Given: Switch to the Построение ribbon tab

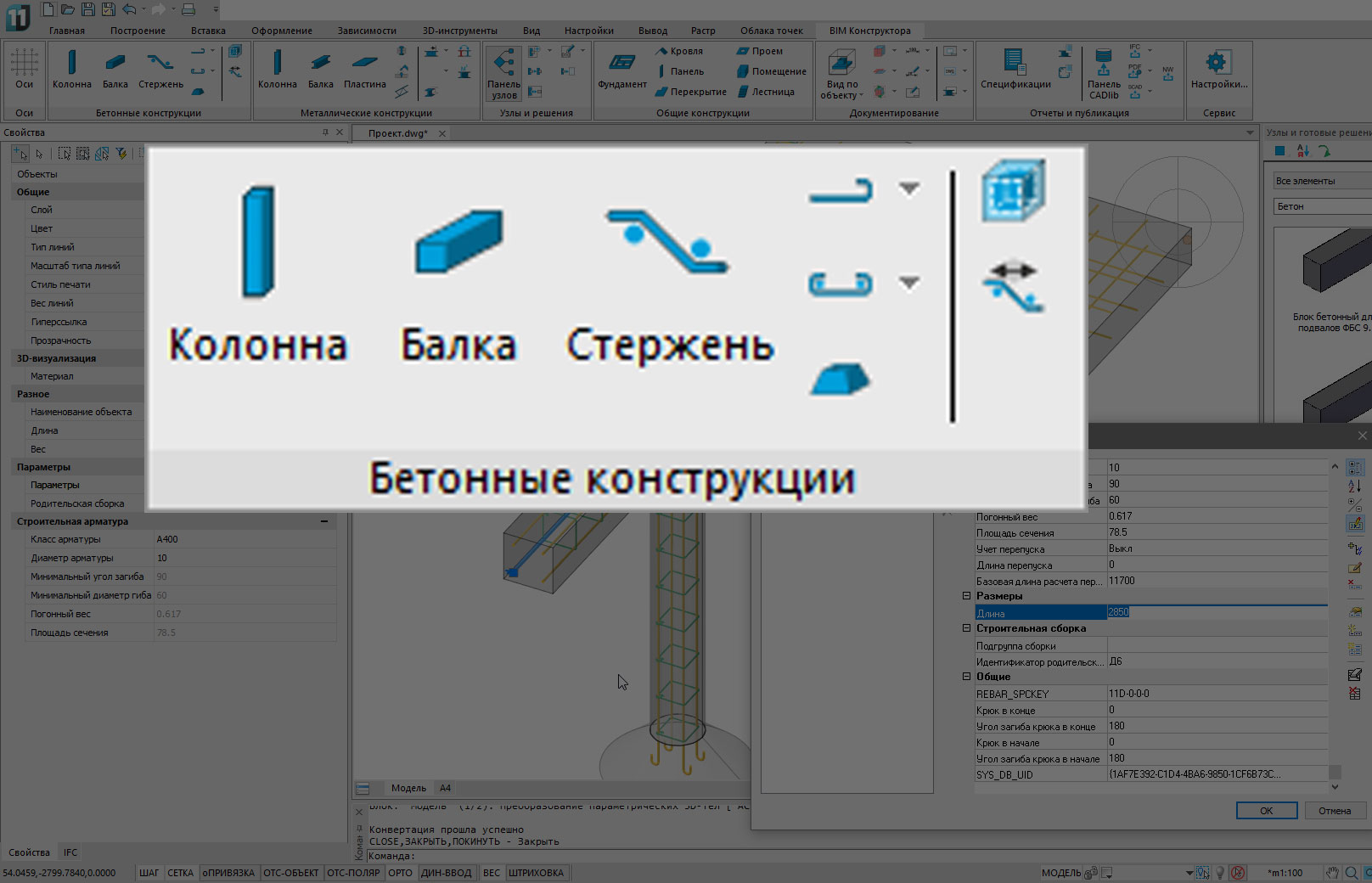Looking at the screenshot, I should coord(138,31).
